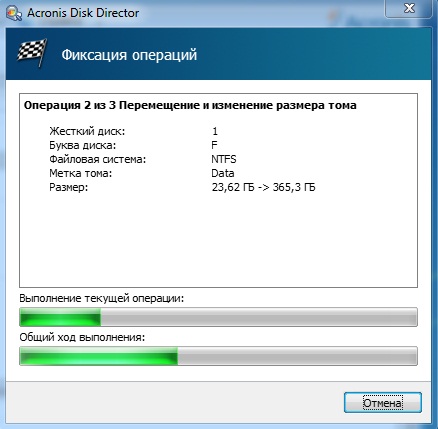Image resolution: width=438 pixels, height=429 pixels.
Task: Click the 'Acronis Disk Director' window title text
Action: click(x=83, y=13)
